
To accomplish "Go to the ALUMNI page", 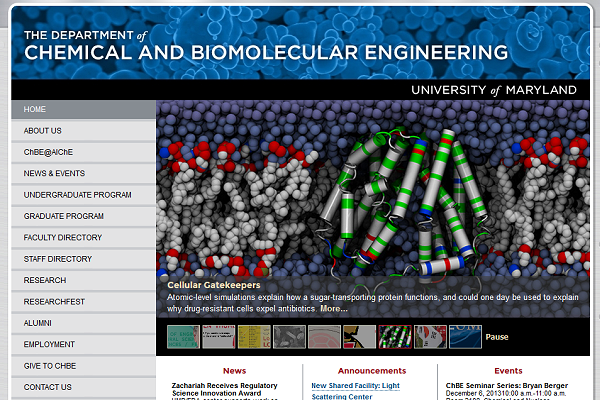I will 83,323.
